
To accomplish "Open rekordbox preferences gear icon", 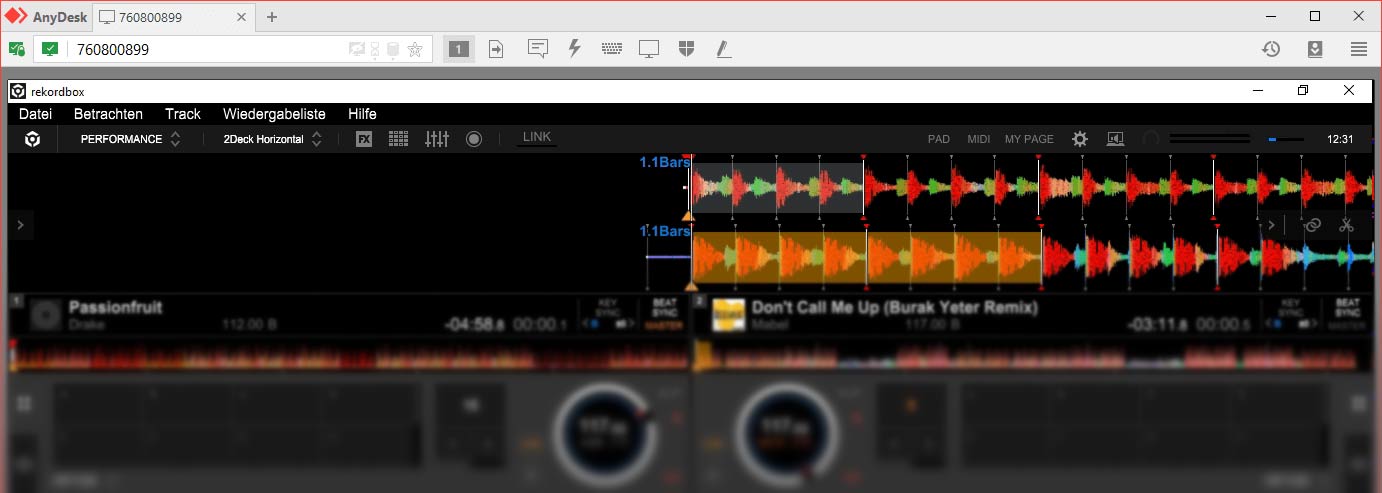I will 1080,139.
